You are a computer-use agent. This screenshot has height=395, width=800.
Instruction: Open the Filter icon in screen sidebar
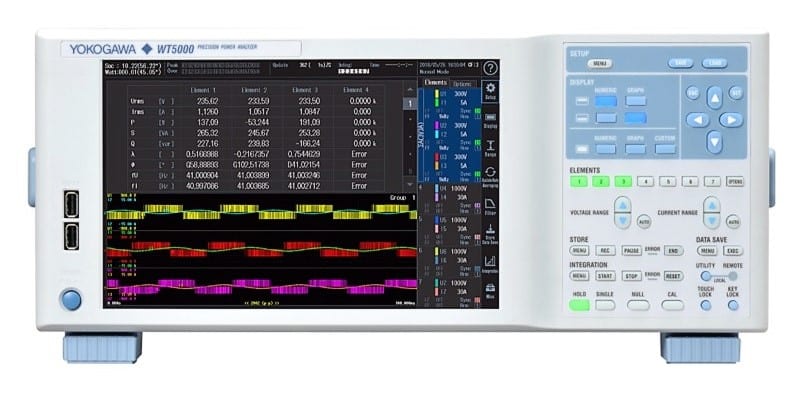point(490,206)
